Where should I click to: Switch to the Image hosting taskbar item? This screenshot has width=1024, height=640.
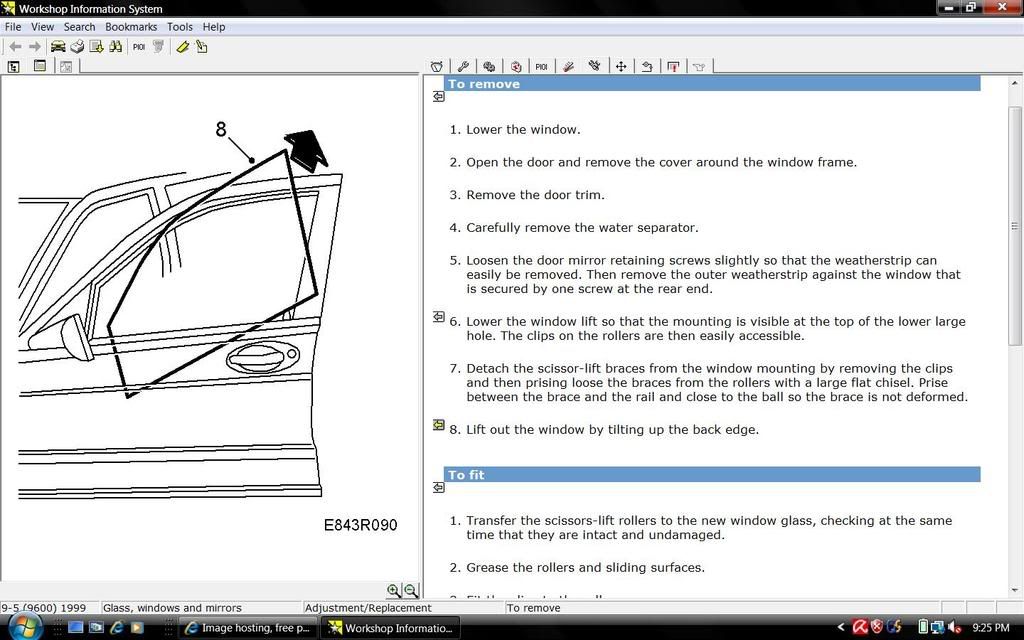[248, 628]
